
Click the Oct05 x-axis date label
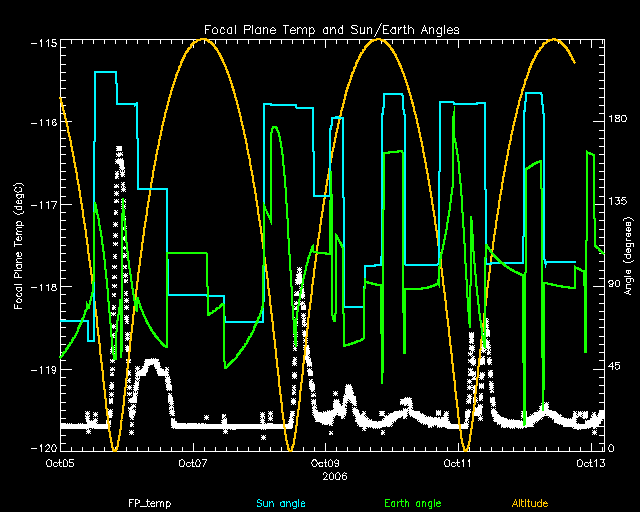click(60, 464)
